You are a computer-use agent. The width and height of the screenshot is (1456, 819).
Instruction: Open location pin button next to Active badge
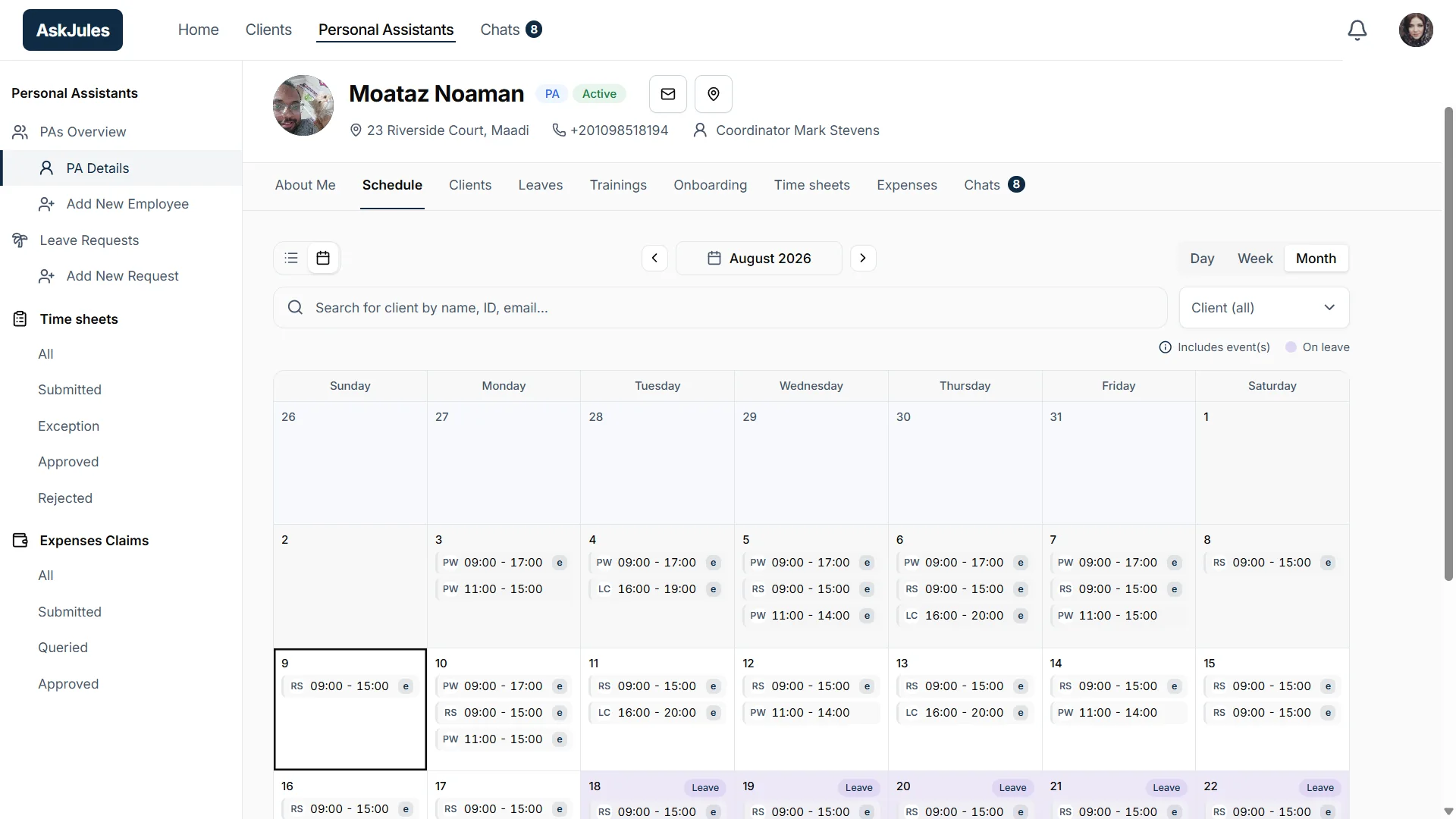tap(714, 94)
